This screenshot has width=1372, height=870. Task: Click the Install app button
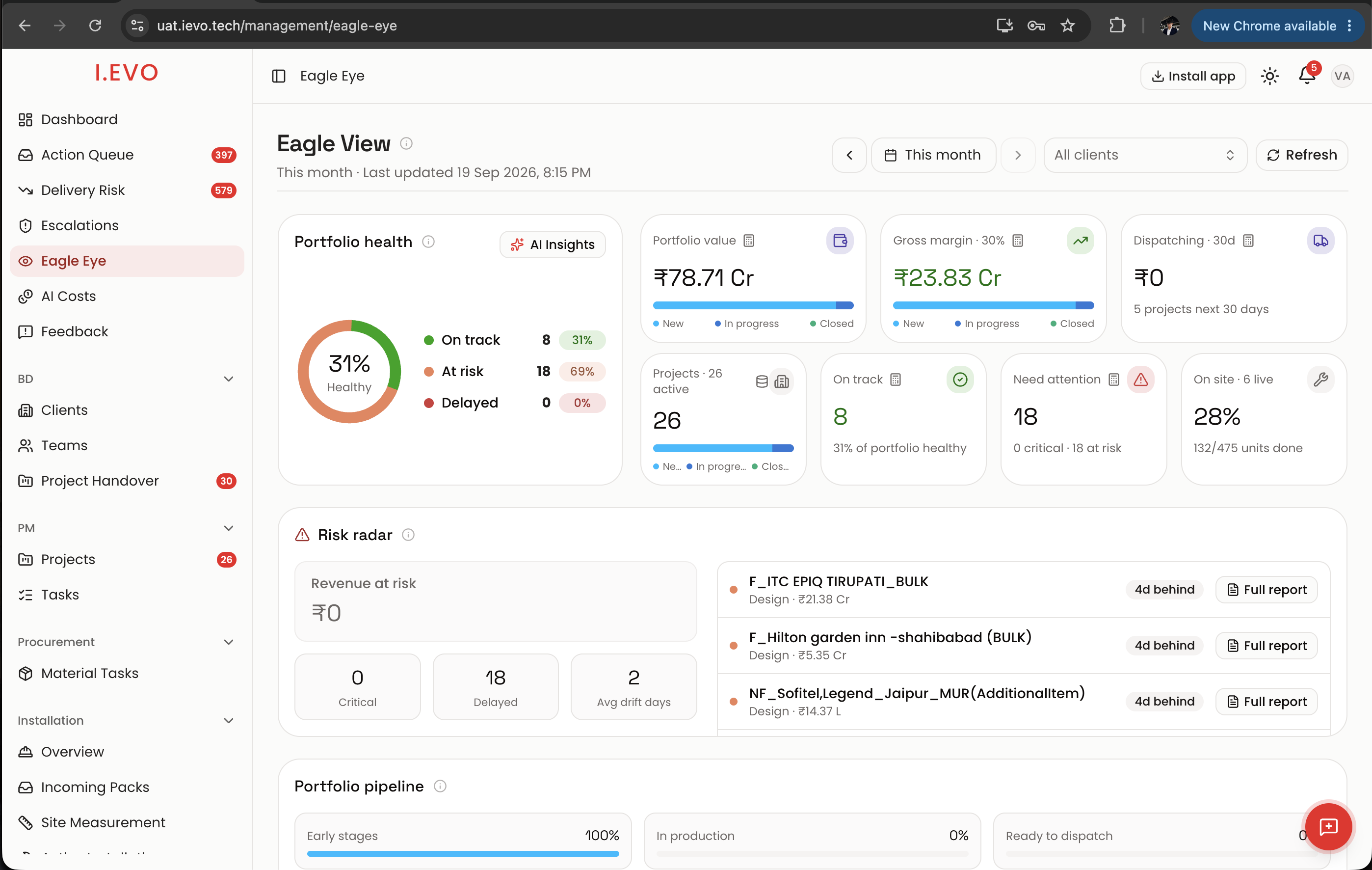click(1192, 76)
